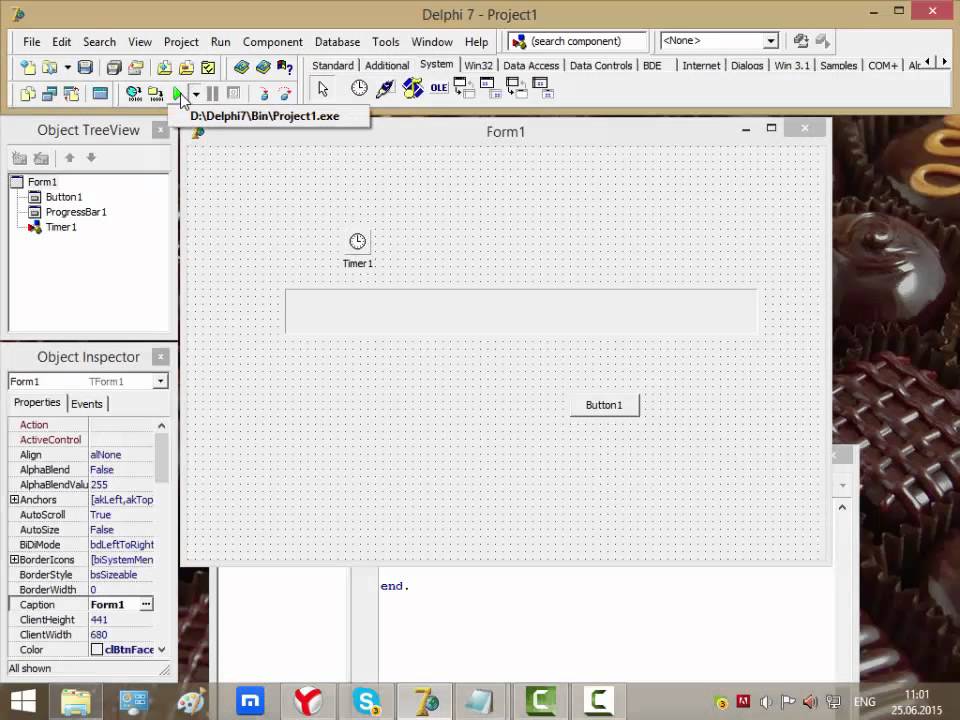This screenshot has height=720, width=960.
Task: Select the DdeServerConv palette component
Action: click(x=517, y=88)
